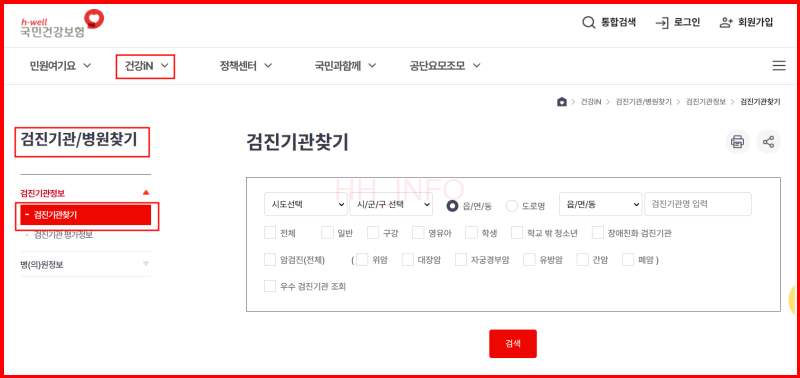
Task: Check the 일반 checkbox
Action: (327, 233)
